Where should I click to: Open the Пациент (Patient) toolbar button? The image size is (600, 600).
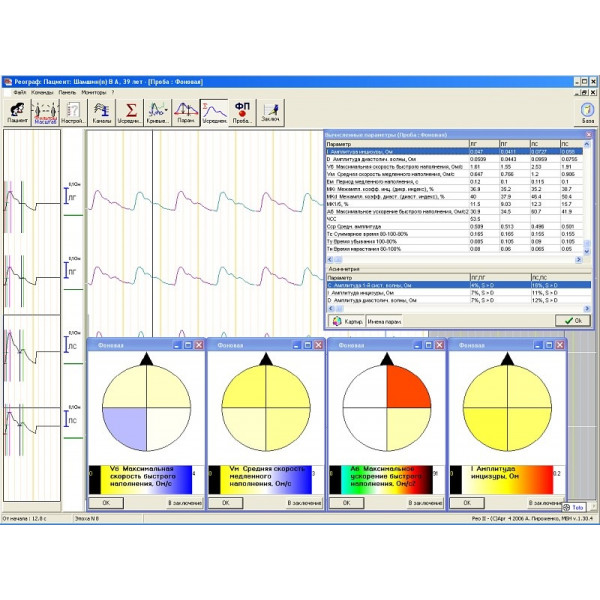point(18,112)
